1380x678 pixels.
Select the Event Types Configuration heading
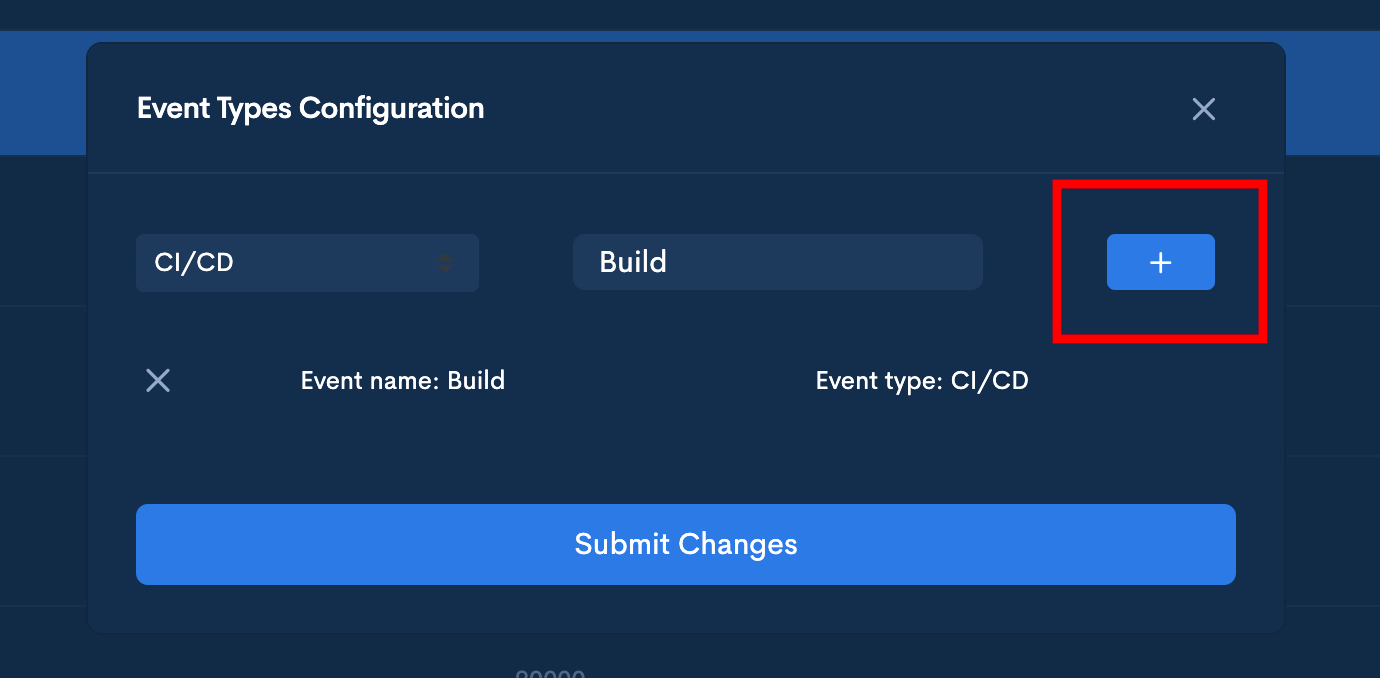coord(310,108)
